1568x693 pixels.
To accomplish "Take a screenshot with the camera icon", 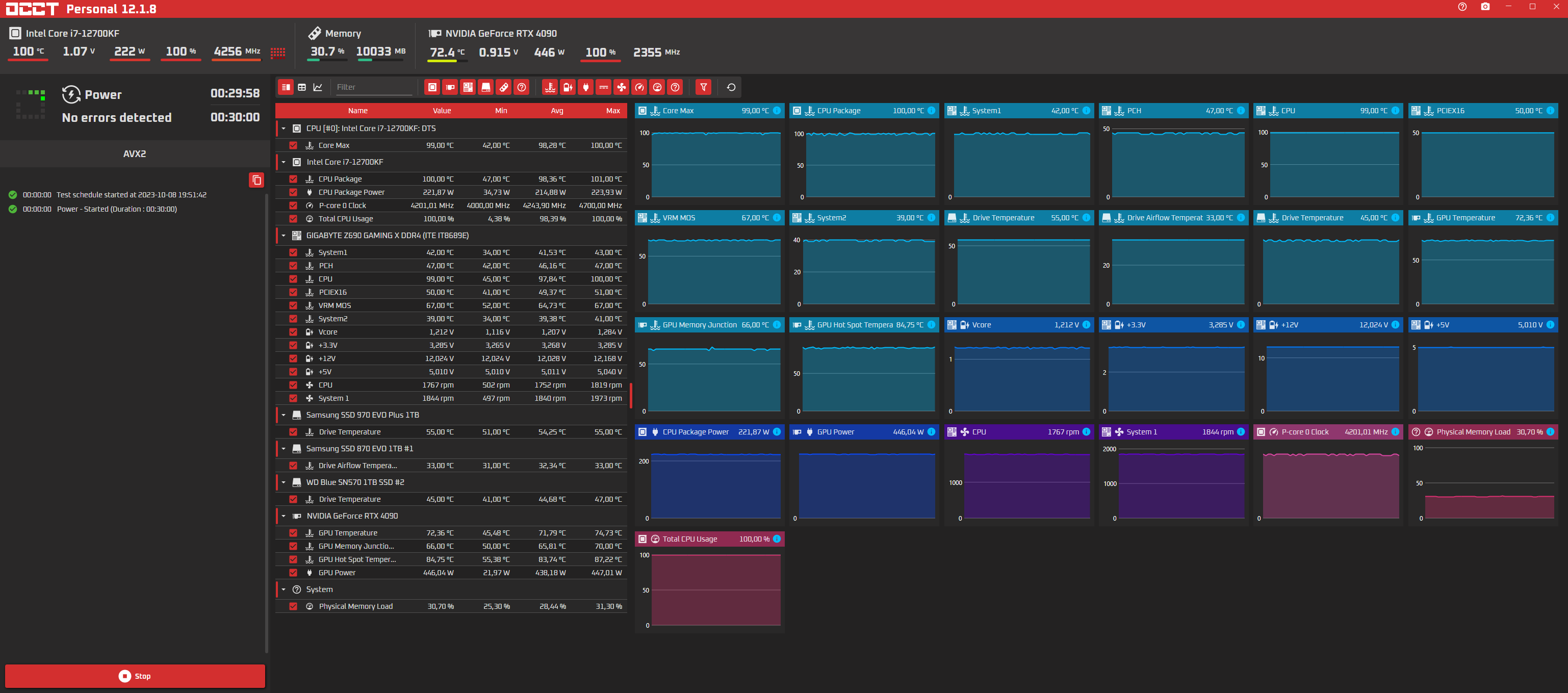I will (x=1484, y=7).
